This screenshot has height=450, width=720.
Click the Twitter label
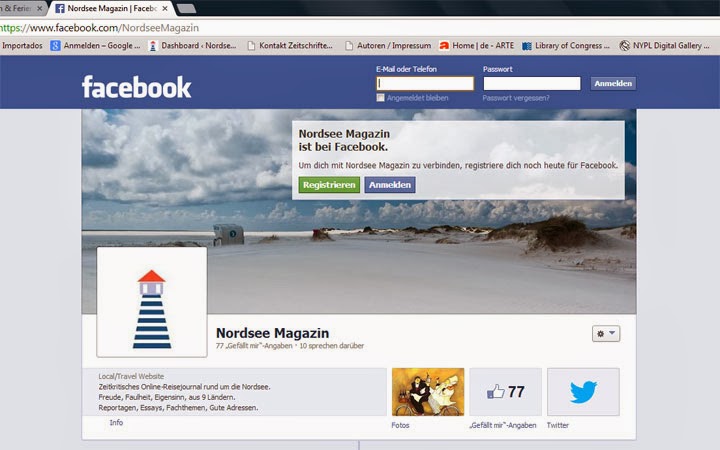557,425
